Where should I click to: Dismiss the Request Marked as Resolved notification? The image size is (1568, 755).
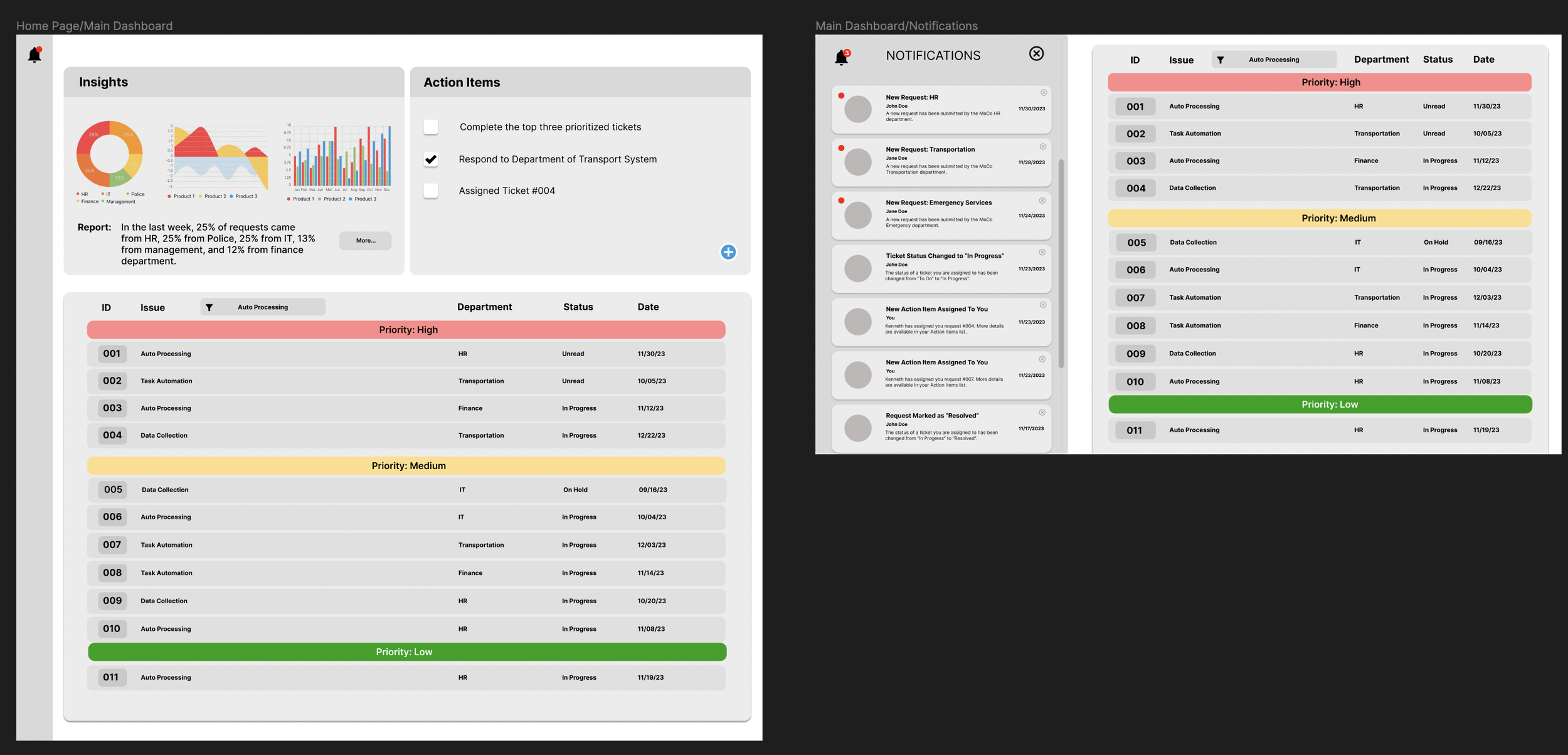pyautogui.click(x=1042, y=413)
